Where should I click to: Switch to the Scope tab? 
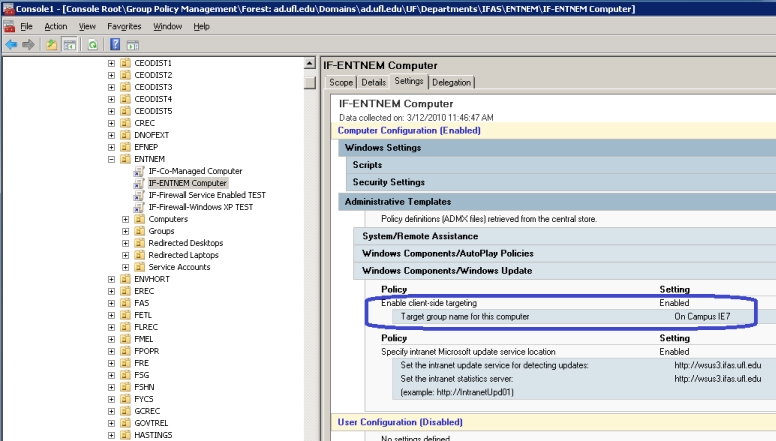pos(341,82)
